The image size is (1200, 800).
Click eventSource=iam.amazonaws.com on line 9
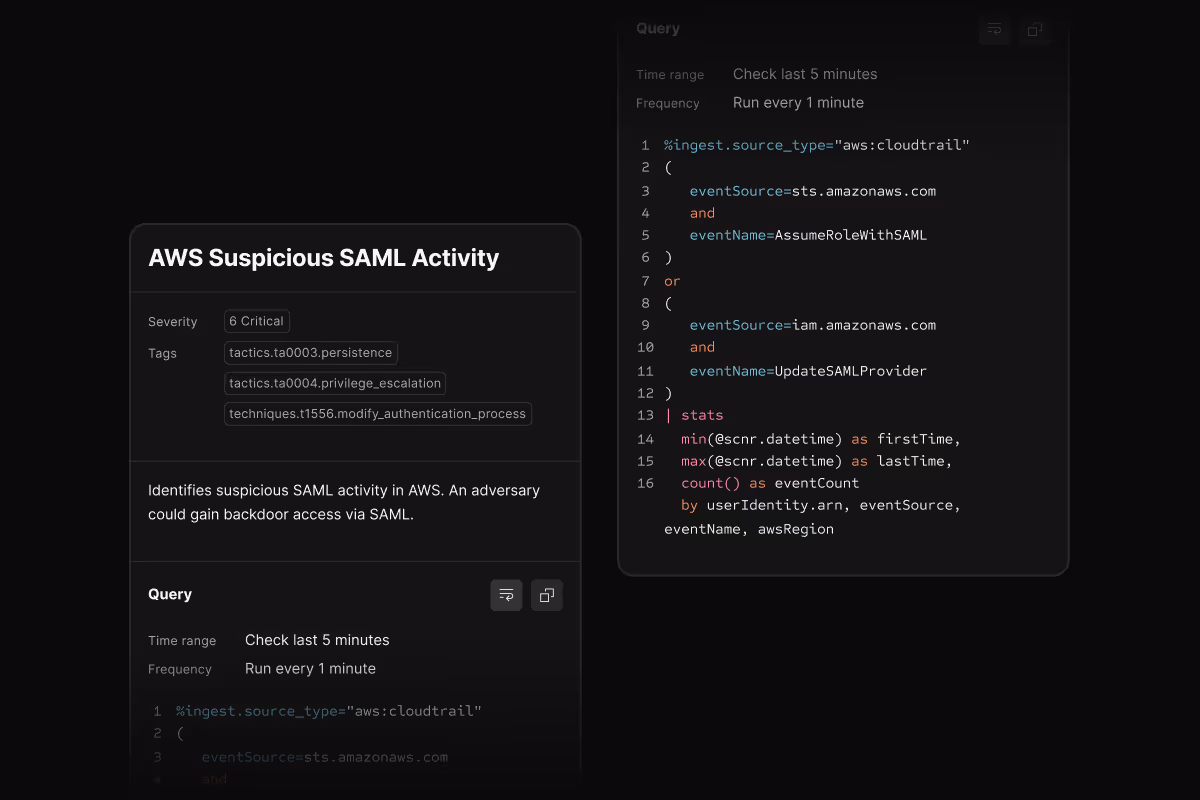coord(813,325)
